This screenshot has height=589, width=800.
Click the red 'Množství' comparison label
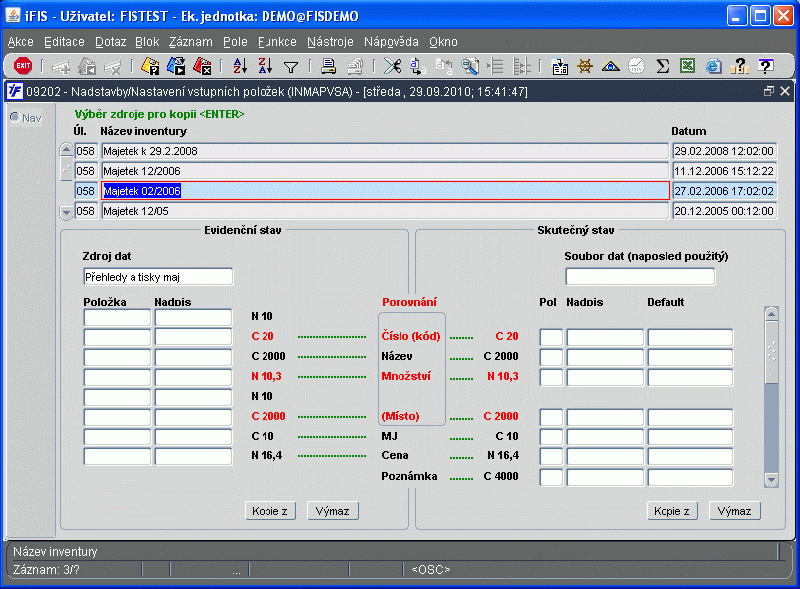click(406, 376)
